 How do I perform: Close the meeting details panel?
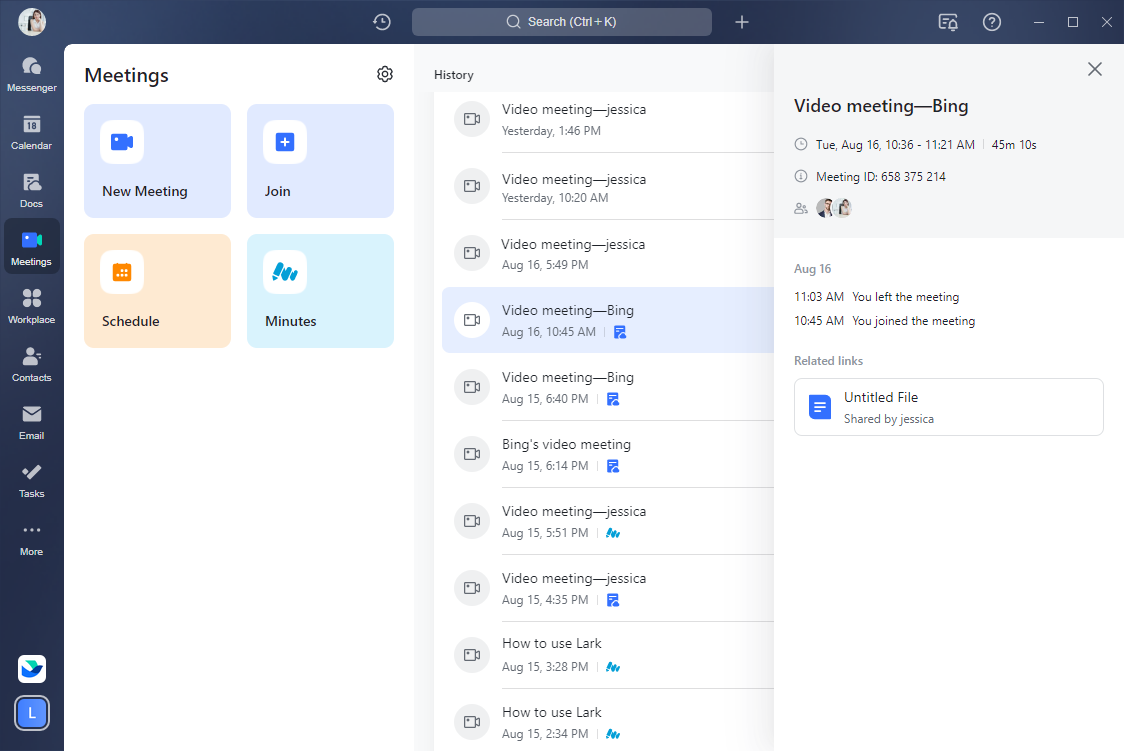pyautogui.click(x=1095, y=69)
